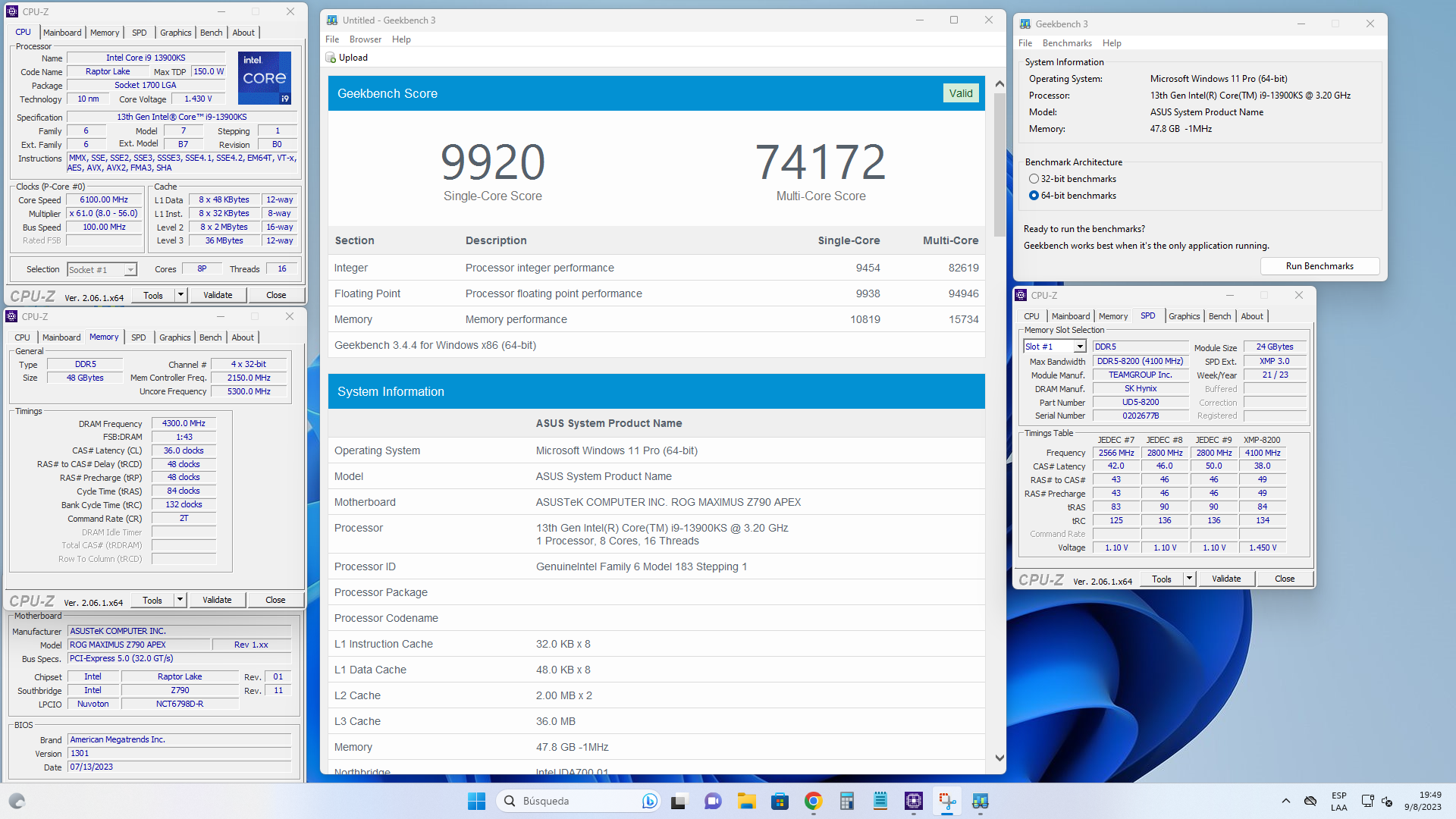Open File Explorer from taskbar
This screenshot has width=1456, height=819.
click(746, 801)
